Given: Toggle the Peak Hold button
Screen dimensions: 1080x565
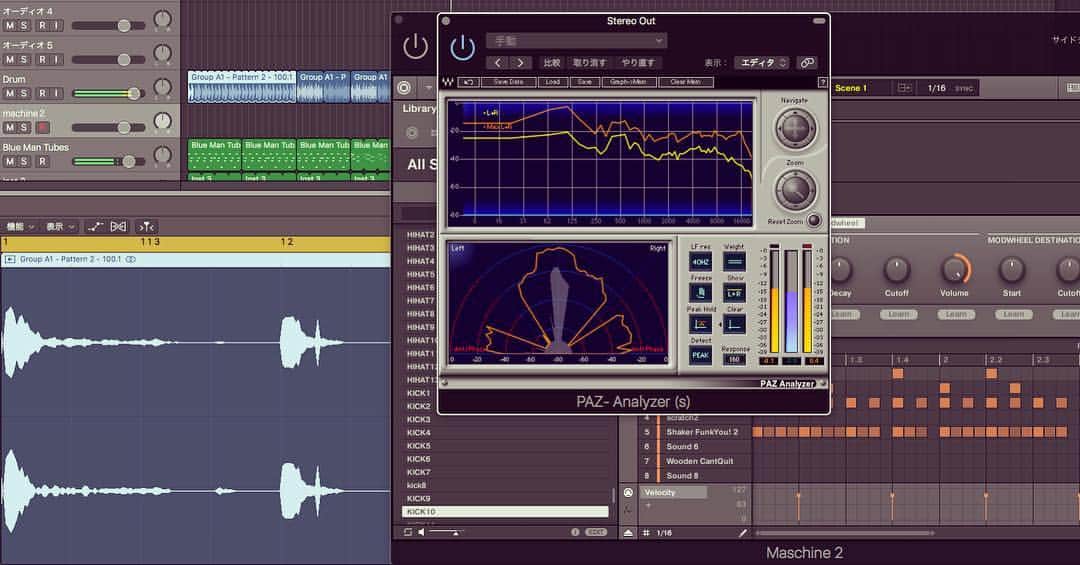Looking at the screenshot, I should point(700,324).
